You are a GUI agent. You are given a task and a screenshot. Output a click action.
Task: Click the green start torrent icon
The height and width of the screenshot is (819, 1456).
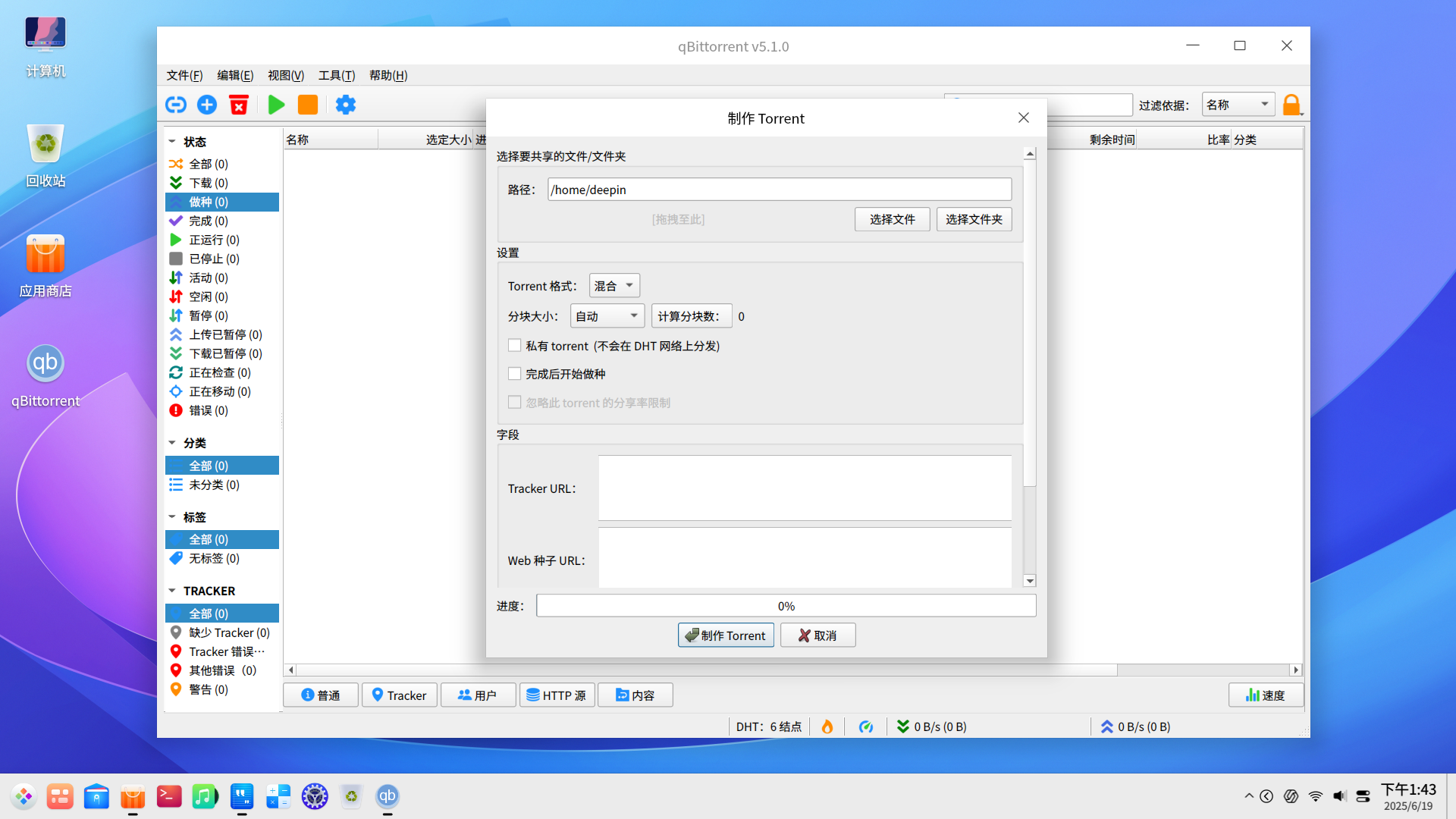point(277,105)
